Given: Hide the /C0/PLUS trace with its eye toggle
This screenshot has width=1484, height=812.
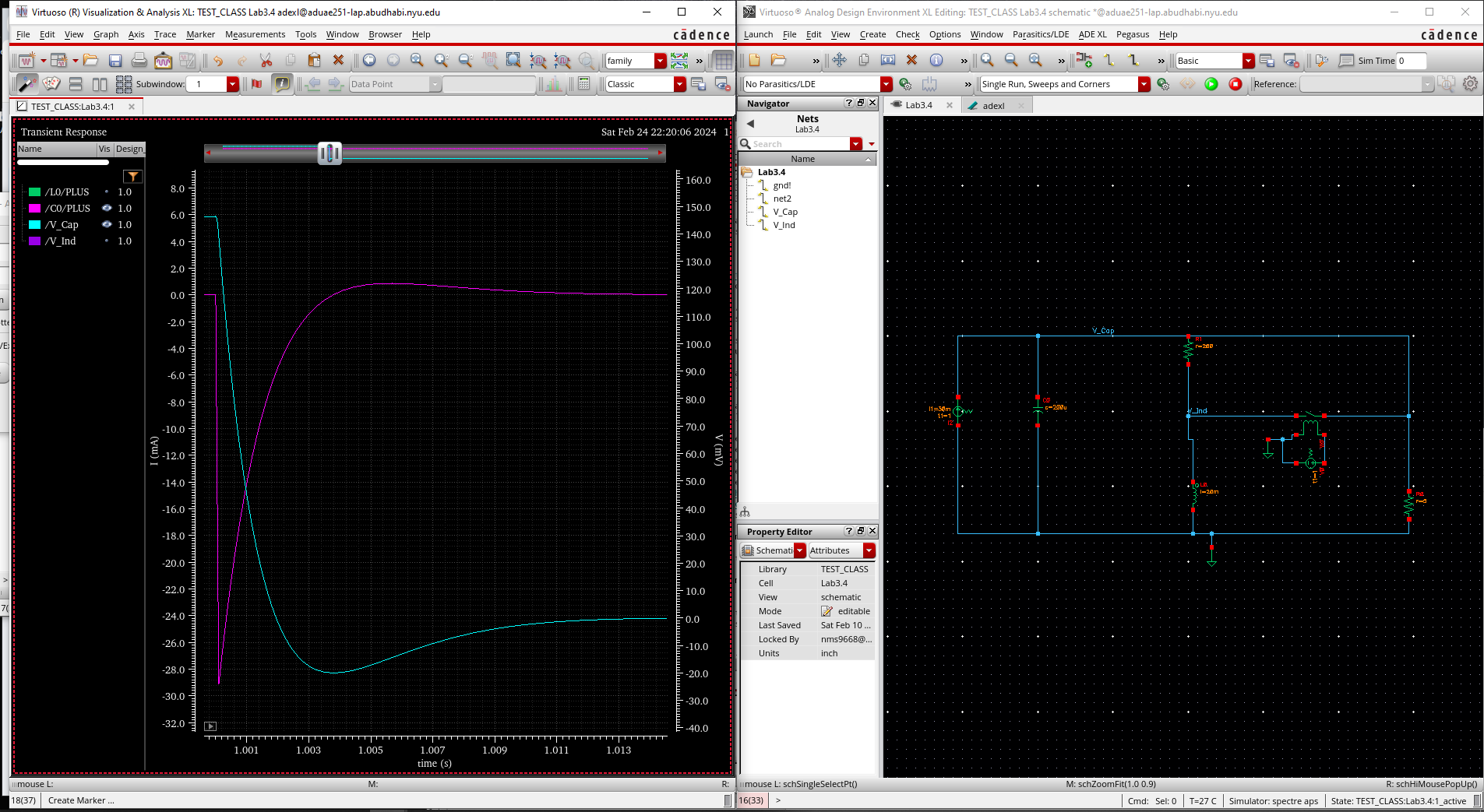Looking at the screenshot, I should [x=107, y=208].
